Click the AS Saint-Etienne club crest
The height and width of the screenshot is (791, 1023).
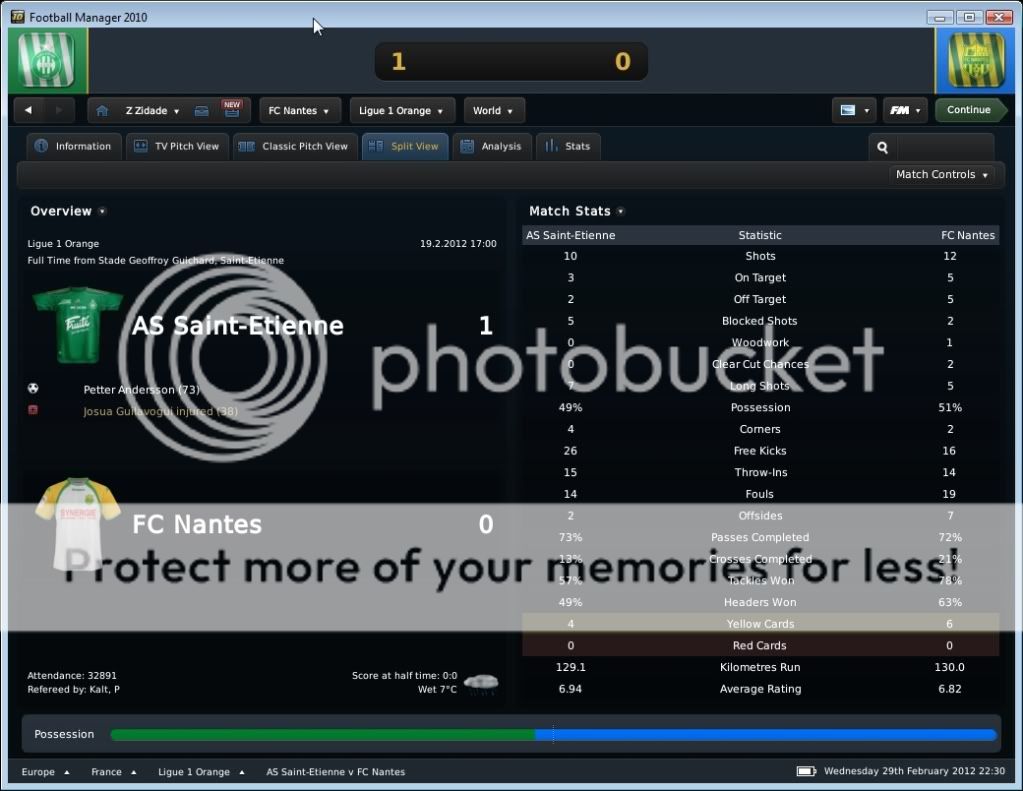point(46,60)
